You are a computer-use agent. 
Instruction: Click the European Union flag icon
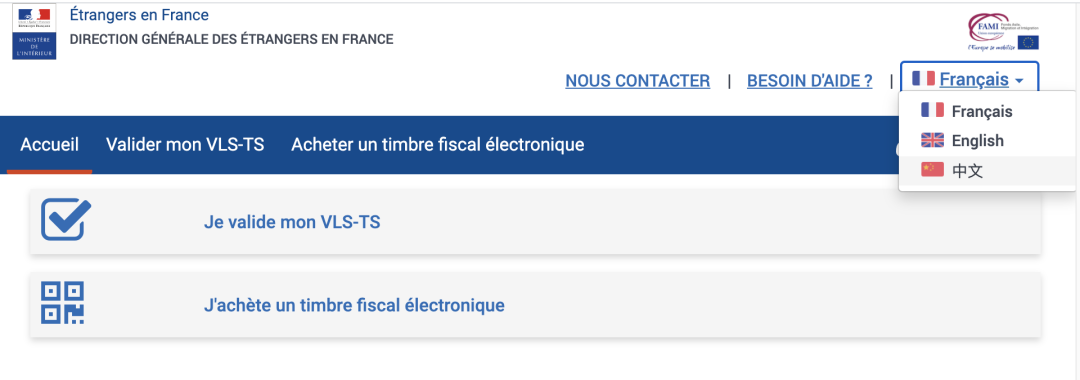pyautogui.click(x=1029, y=43)
